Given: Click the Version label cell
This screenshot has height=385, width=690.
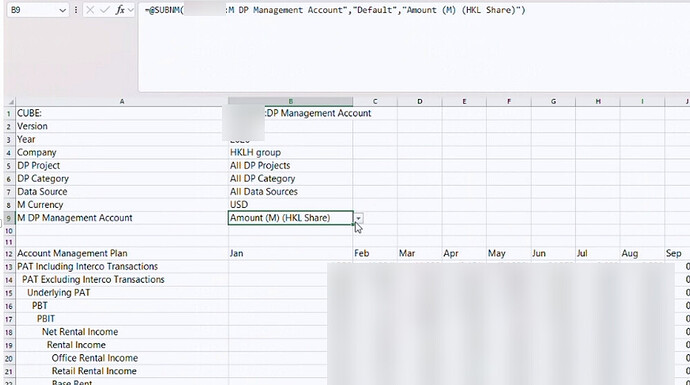Looking at the screenshot, I should pyautogui.click(x=122, y=126).
